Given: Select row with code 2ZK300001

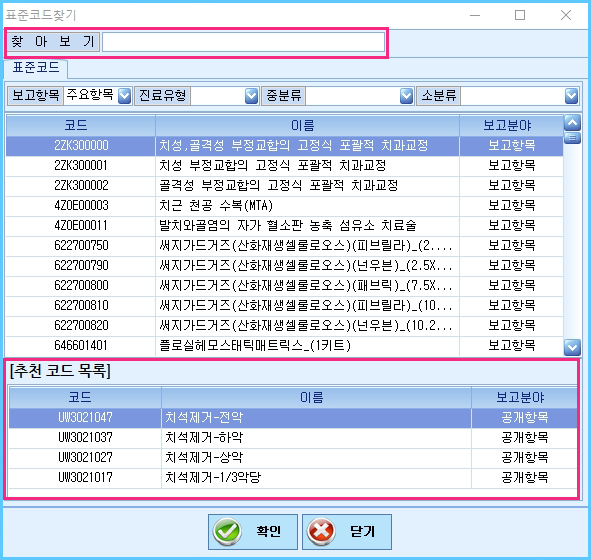Looking at the screenshot, I should [285, 165].
